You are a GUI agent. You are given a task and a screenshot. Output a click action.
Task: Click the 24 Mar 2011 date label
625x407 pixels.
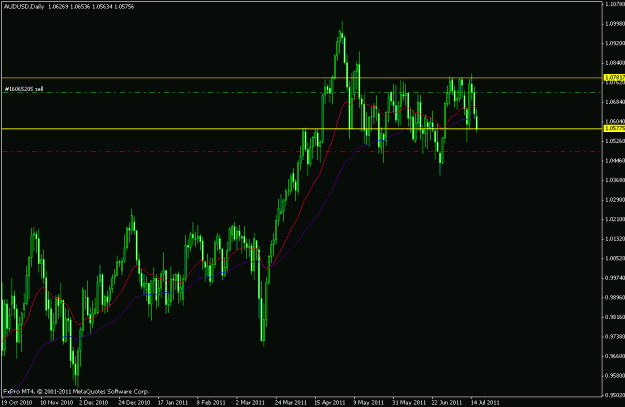click(x=291, y=402)
